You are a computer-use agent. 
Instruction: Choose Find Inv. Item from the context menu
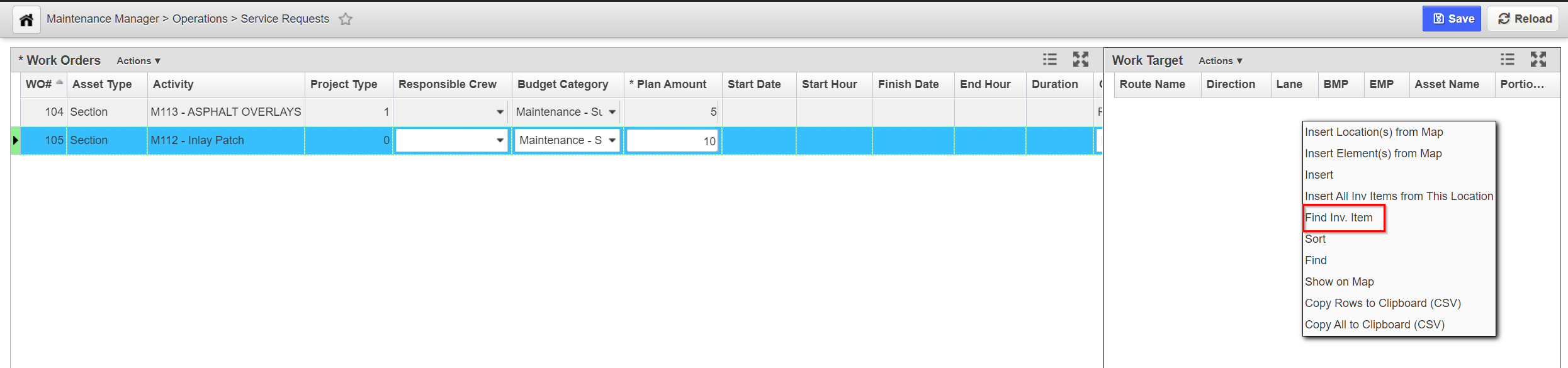(x=1338, y=218)
